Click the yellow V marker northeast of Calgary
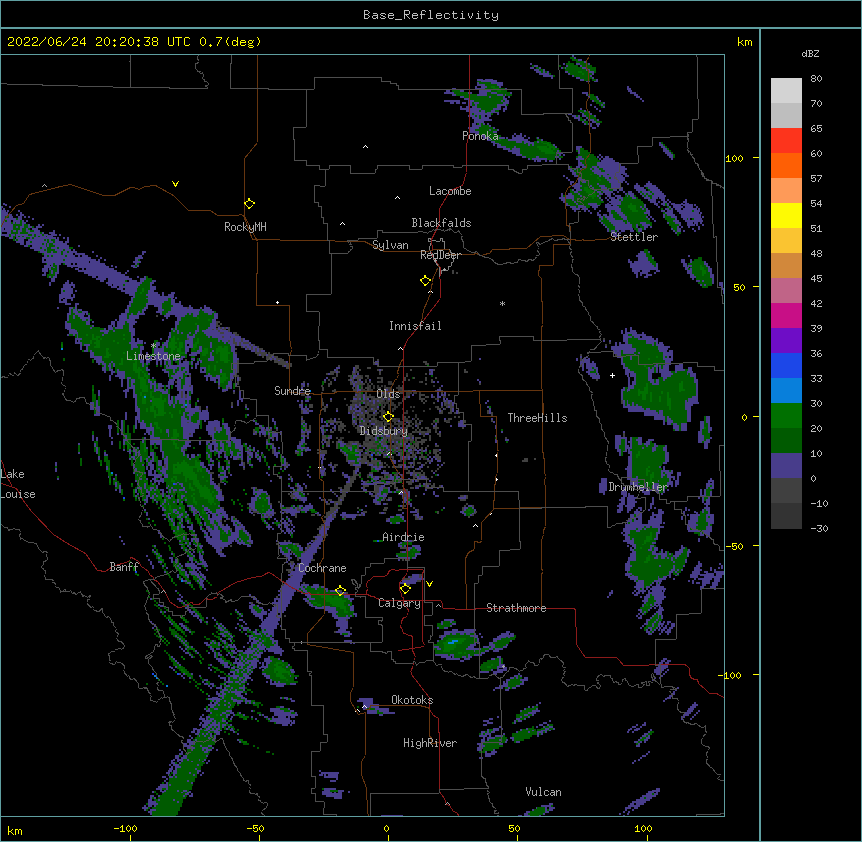 pyautogui.click(x=429, y=584)
